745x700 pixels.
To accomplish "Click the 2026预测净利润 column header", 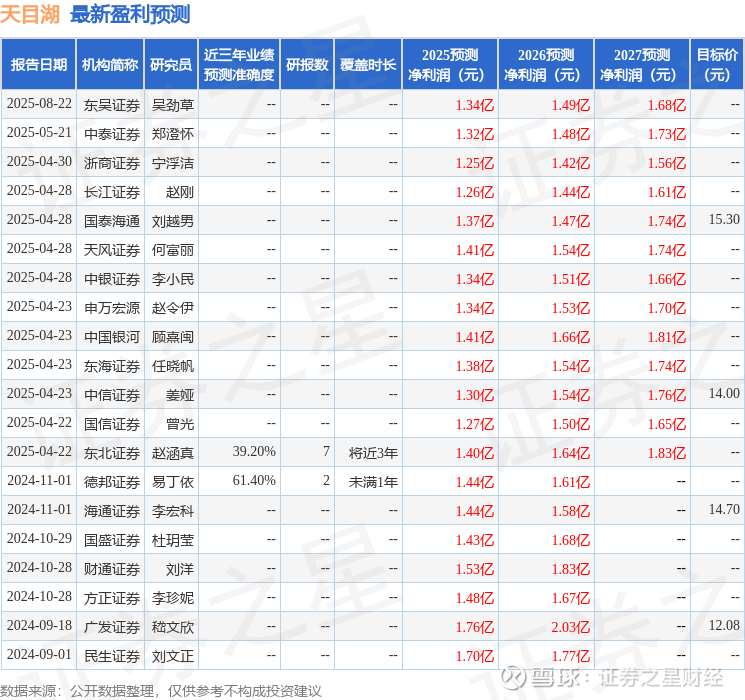I will coord(546,65).
